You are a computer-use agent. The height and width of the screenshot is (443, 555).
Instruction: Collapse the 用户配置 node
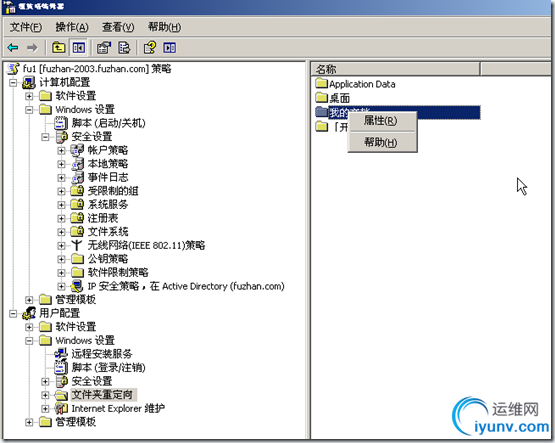pos(13,313)
